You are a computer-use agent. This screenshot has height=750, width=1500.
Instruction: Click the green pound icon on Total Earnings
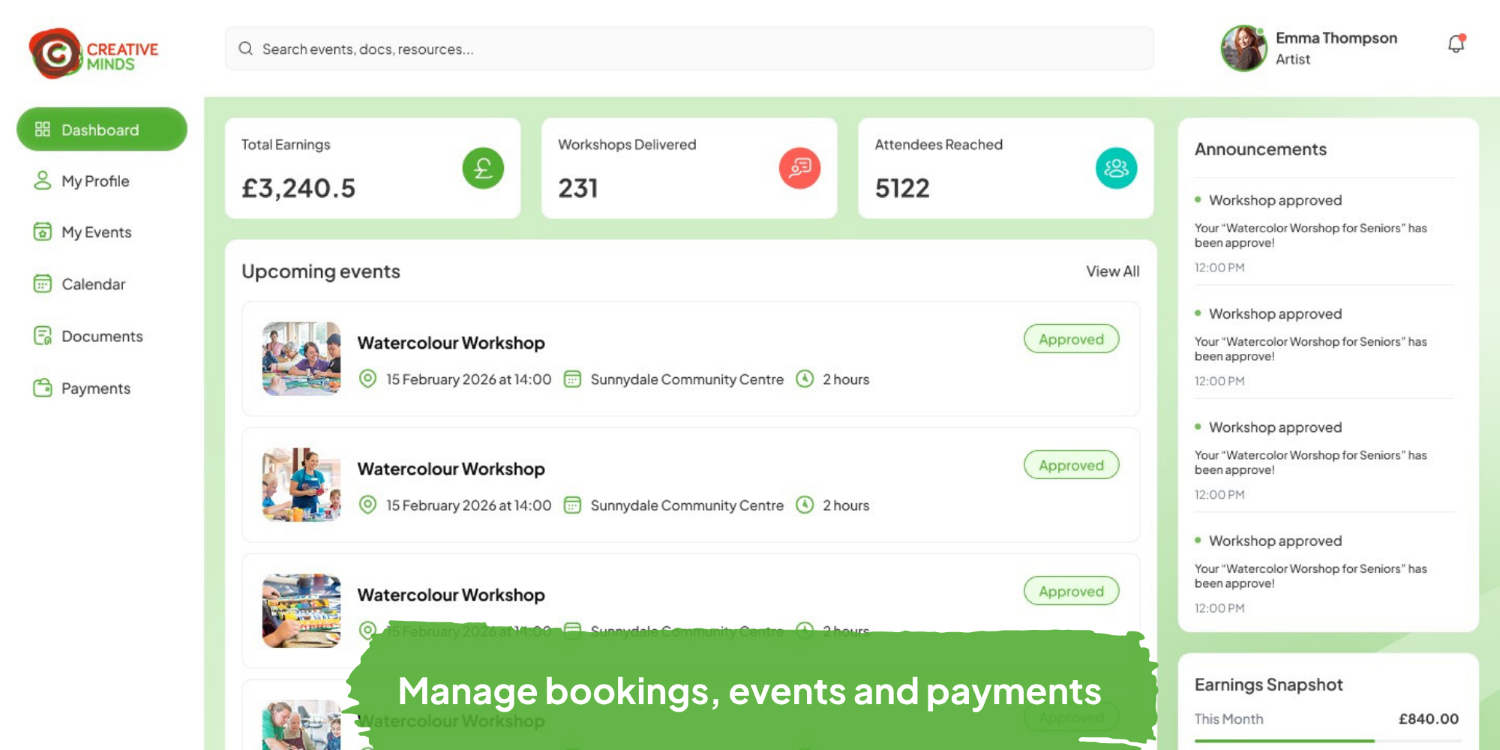[483, 168]
